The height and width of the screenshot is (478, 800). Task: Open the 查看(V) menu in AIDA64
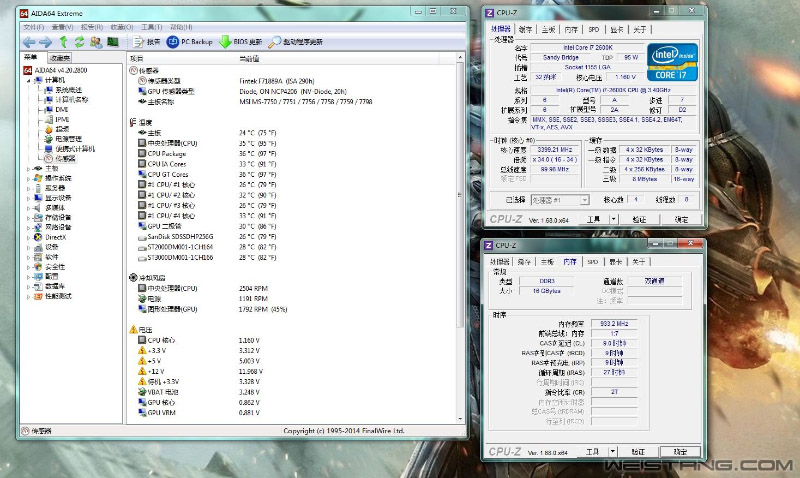tap(62, 27)
